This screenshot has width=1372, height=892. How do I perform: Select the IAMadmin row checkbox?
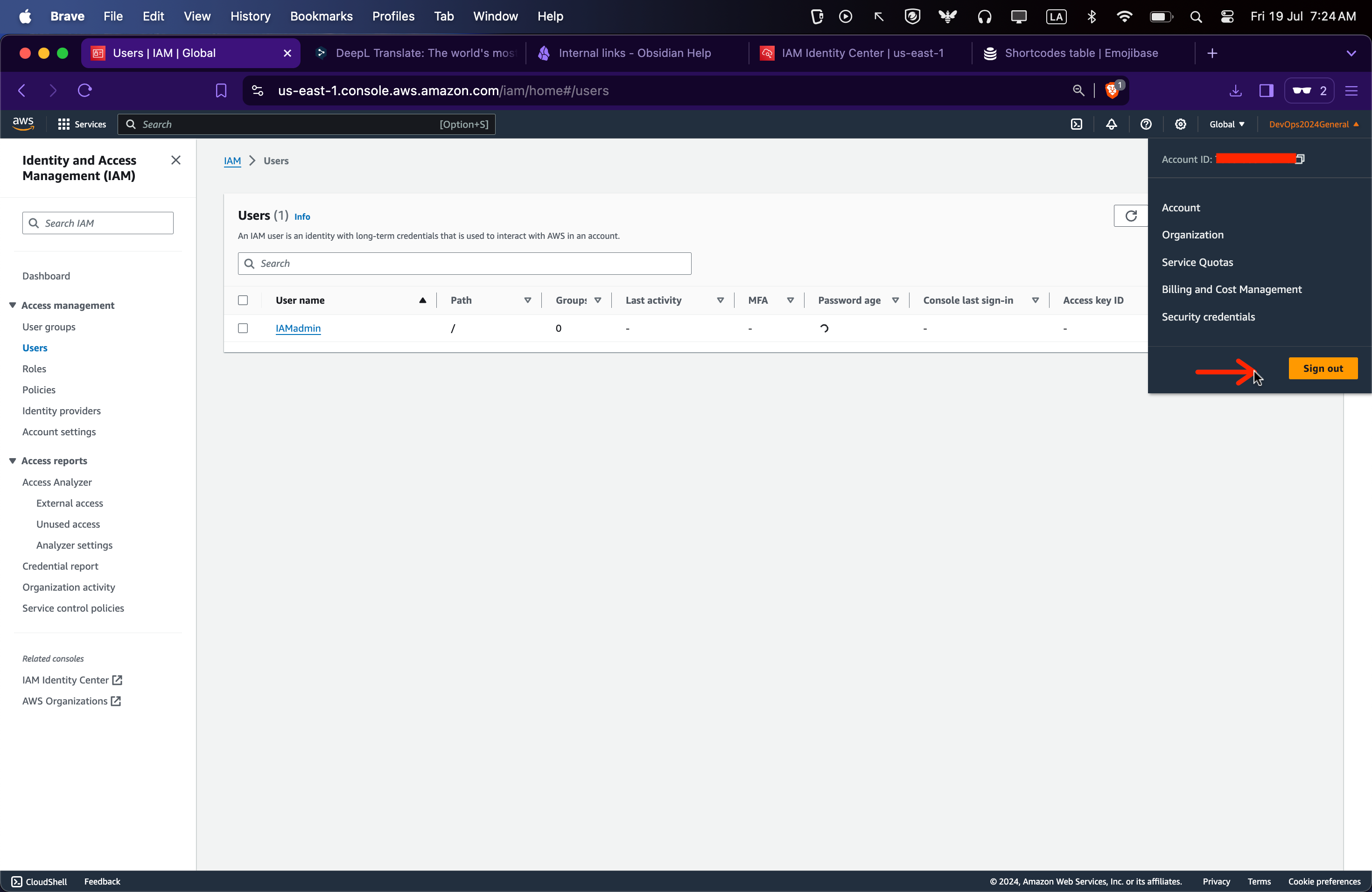(243, 328)
